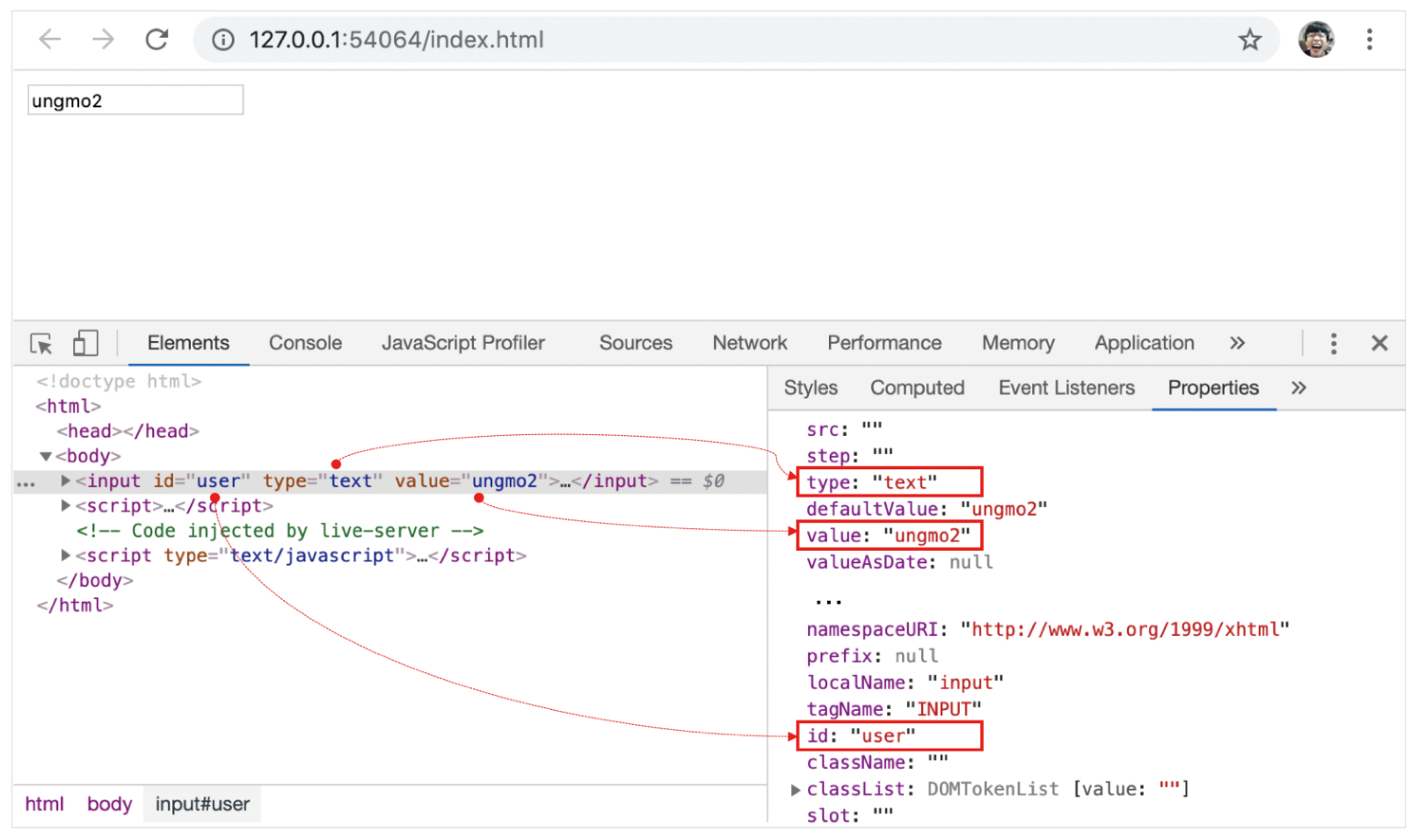Switch to the Memory tab
1425x840 pixels.
tap(1018, 344)
